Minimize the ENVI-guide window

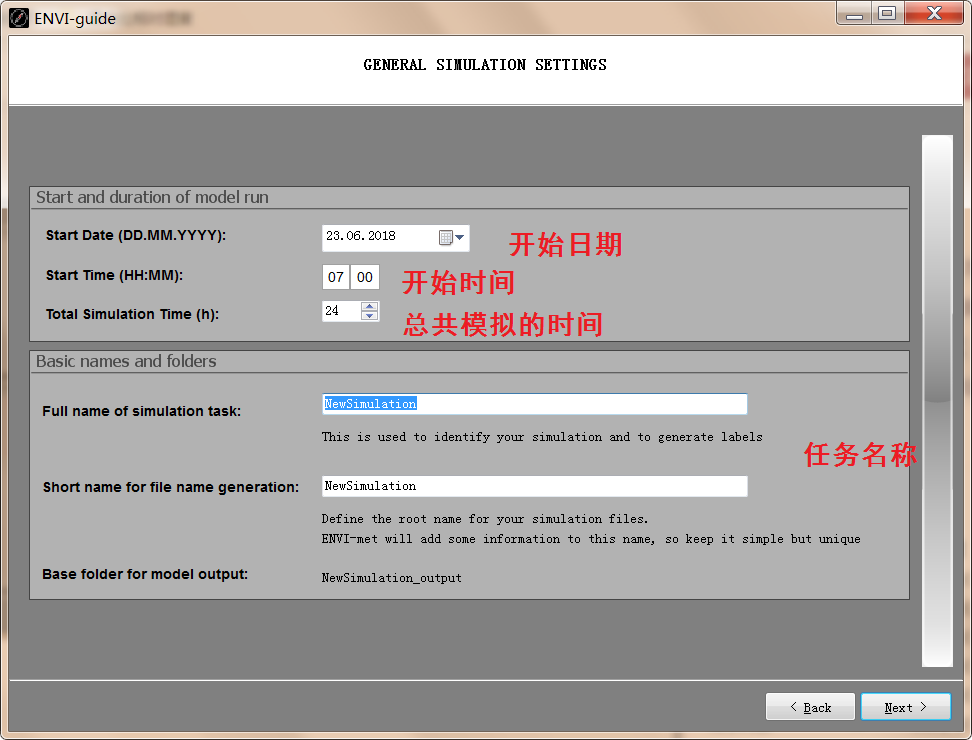[854, 13]
